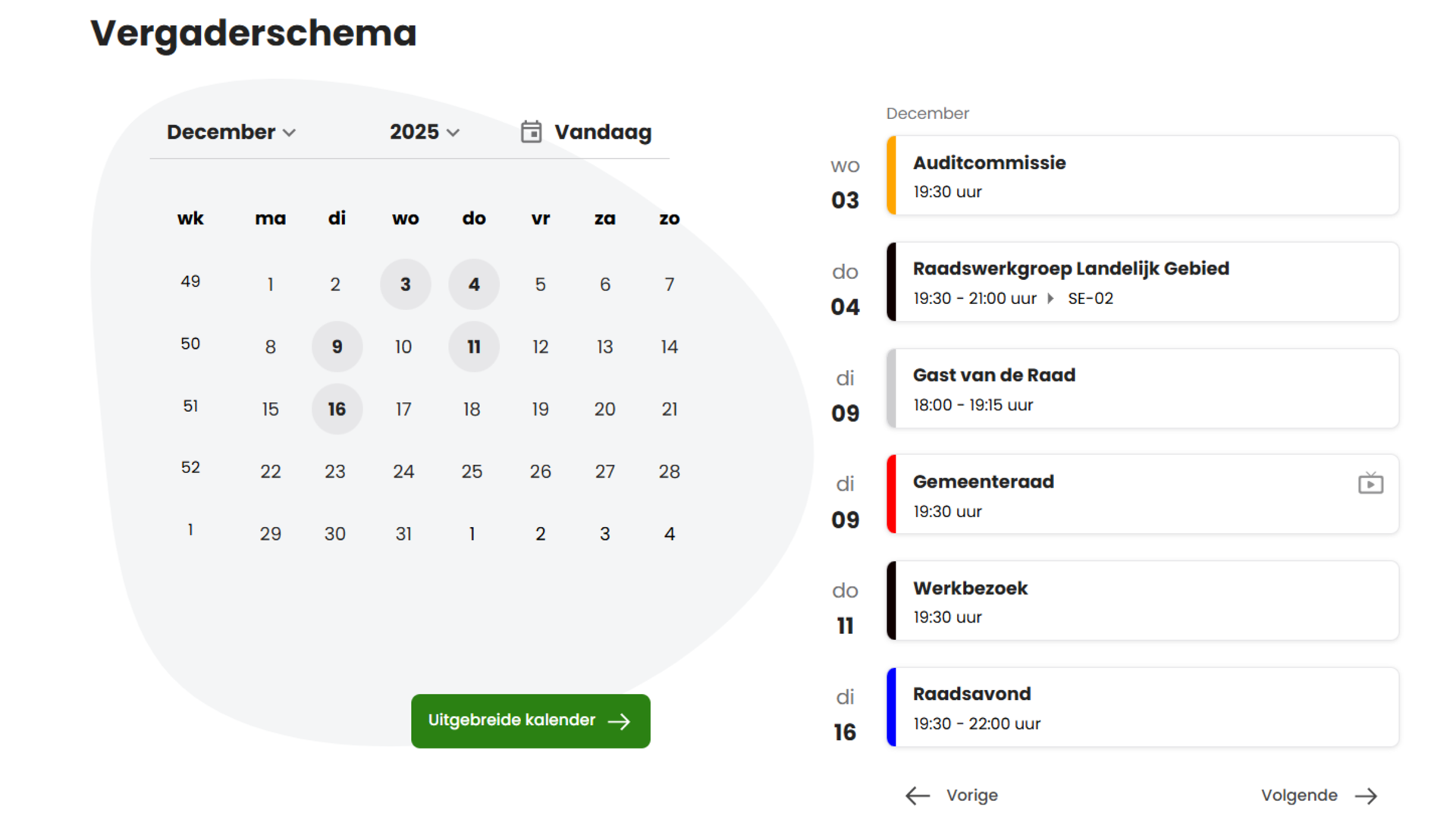Open the December month dropdown
Viewport: 1456px width, 819px height.
pyautogui.click(x=231, y=132)
